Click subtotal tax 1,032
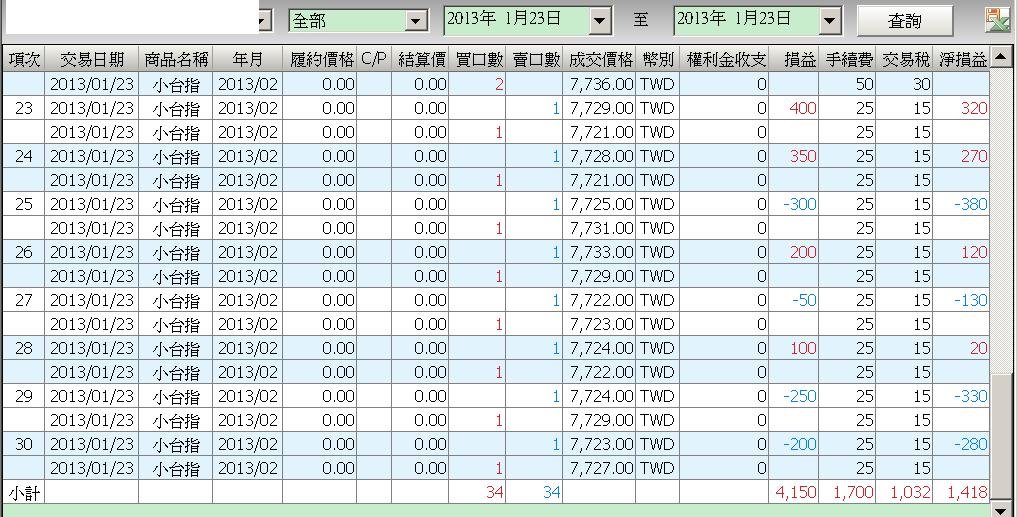The width and height of the screenshot is (1018, 517). (x=910, y=492)
